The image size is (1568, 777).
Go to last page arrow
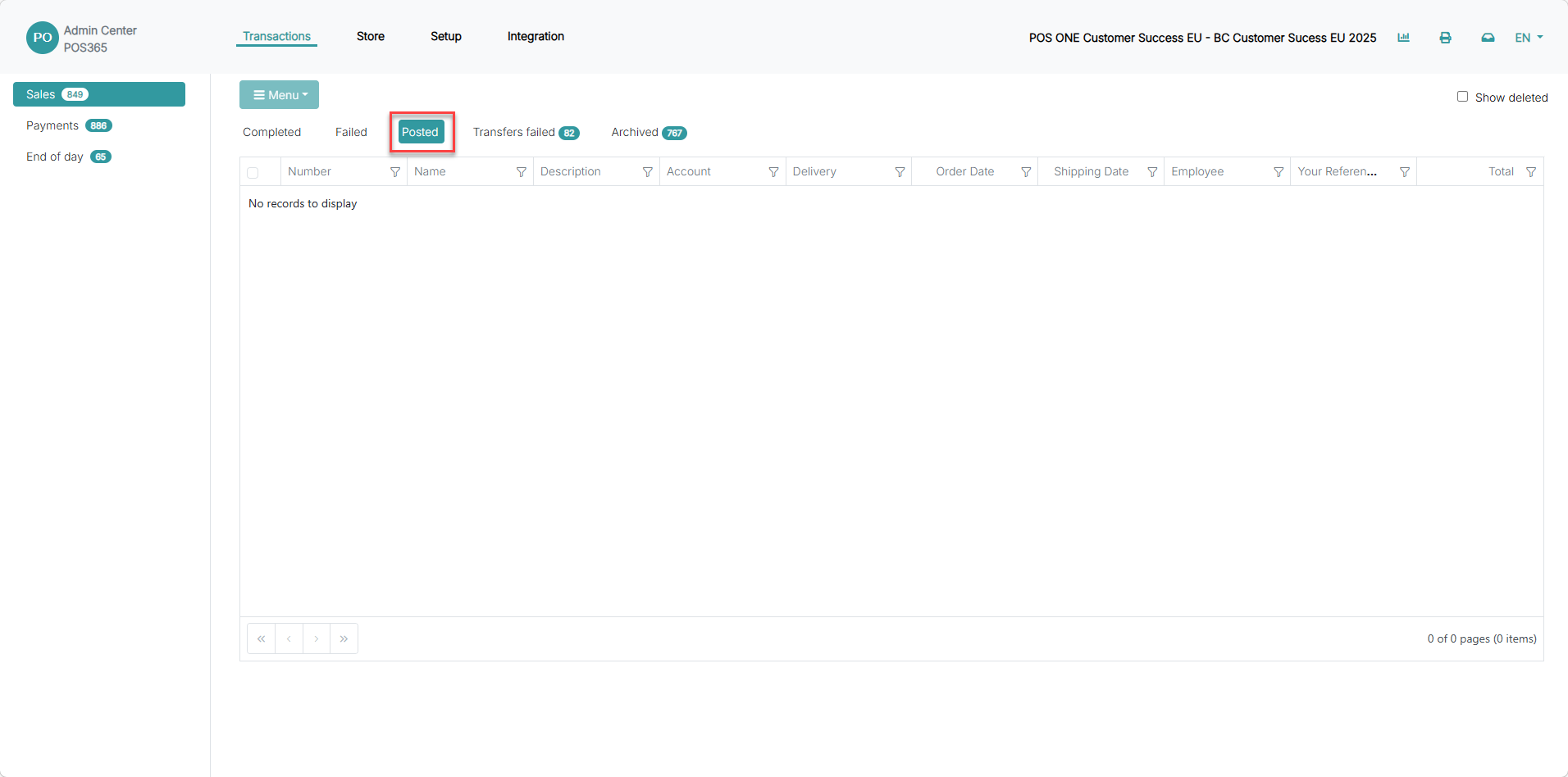344,638
